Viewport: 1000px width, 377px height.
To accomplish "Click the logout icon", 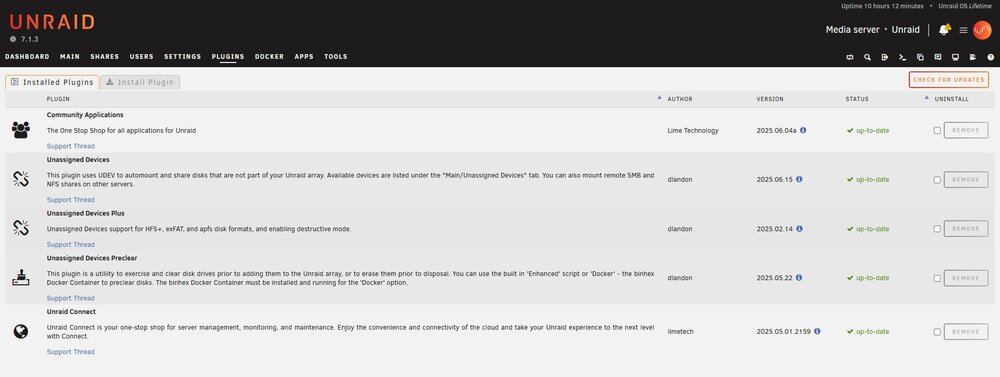I will (x=885, y=57).
